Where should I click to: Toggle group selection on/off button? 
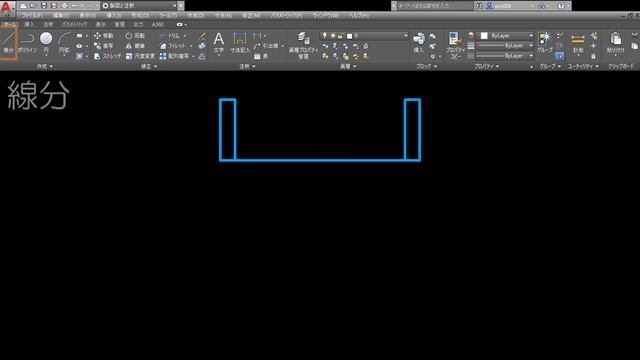tap(560, 56)
